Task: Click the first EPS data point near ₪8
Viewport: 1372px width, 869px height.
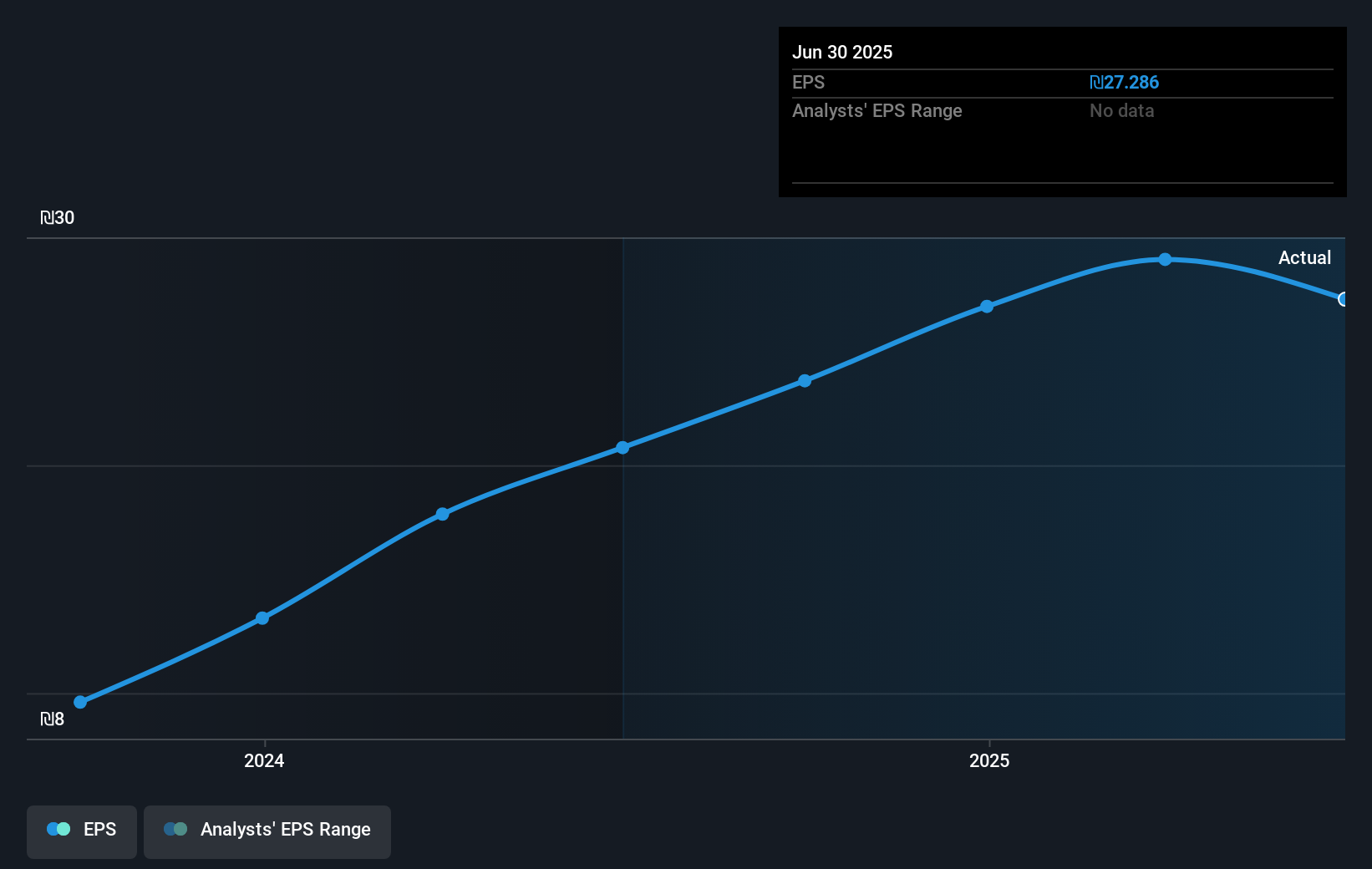Action: 79,702
